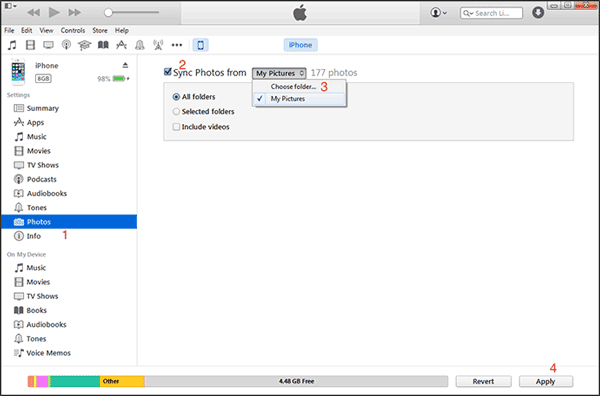Click the 4.48 GB Free storage segment

tap(296, 381)
